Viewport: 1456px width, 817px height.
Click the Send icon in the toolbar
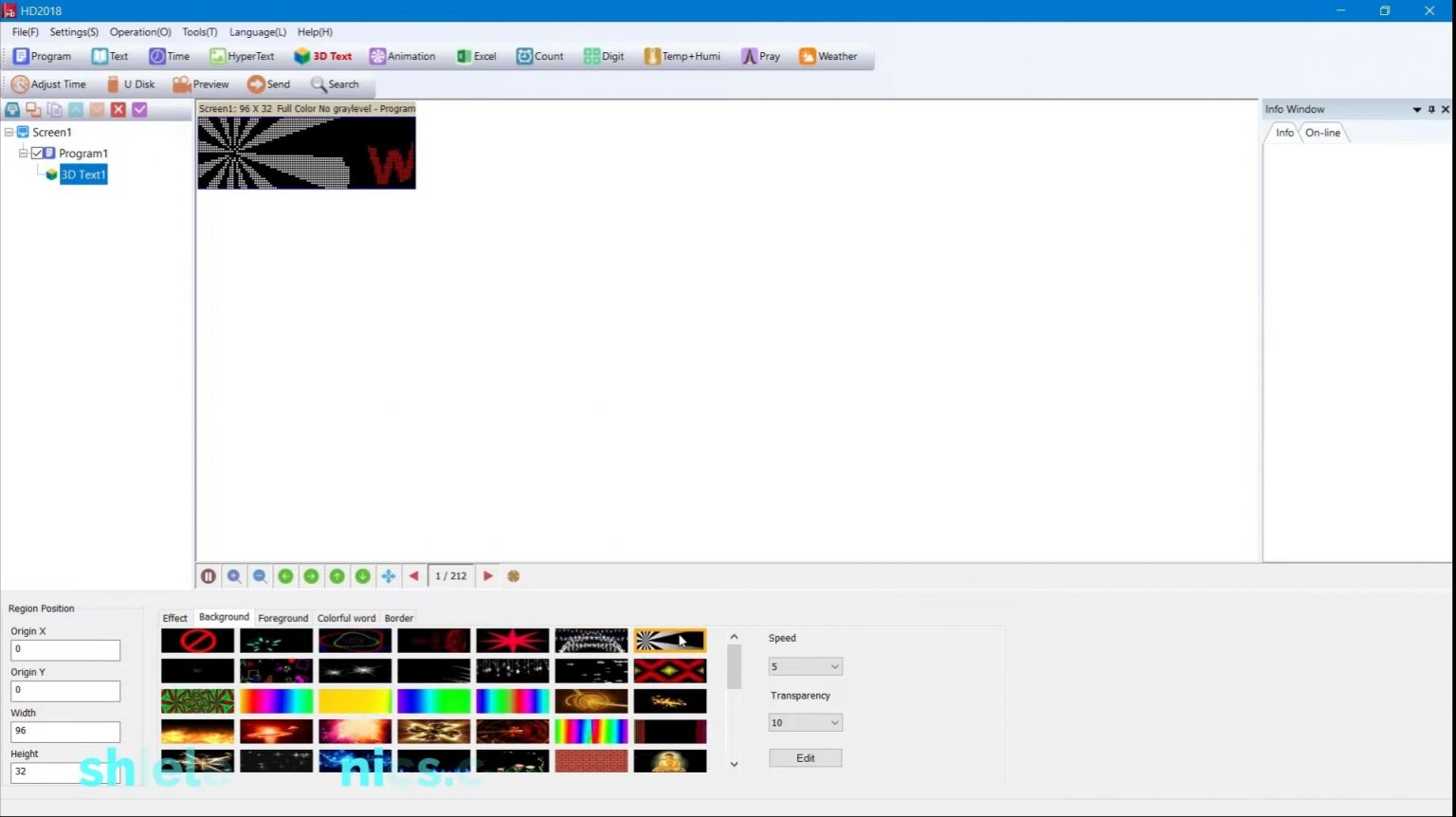[x=268, y=83]
